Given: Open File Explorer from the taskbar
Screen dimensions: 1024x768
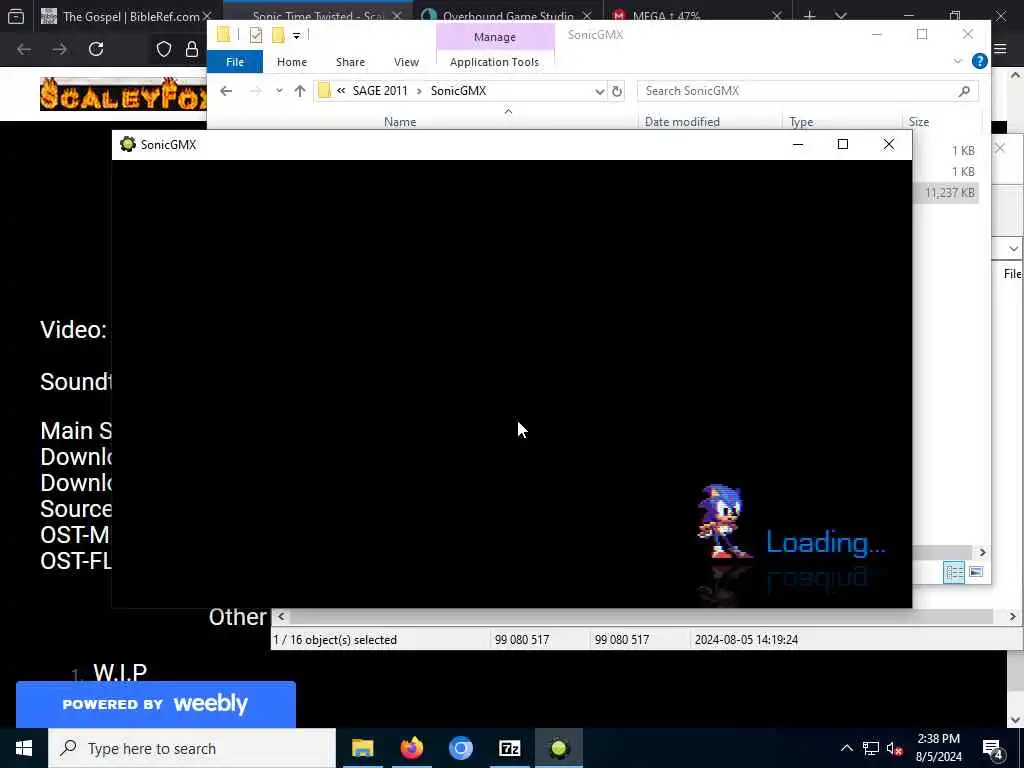Looking at the screenshot, I should (362, 748).
